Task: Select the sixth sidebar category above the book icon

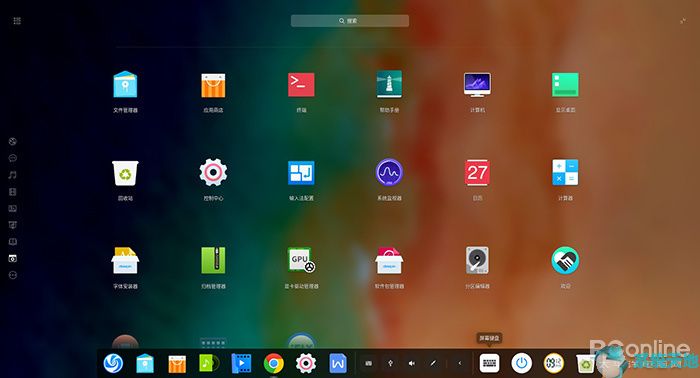Action: coord(12,225)
